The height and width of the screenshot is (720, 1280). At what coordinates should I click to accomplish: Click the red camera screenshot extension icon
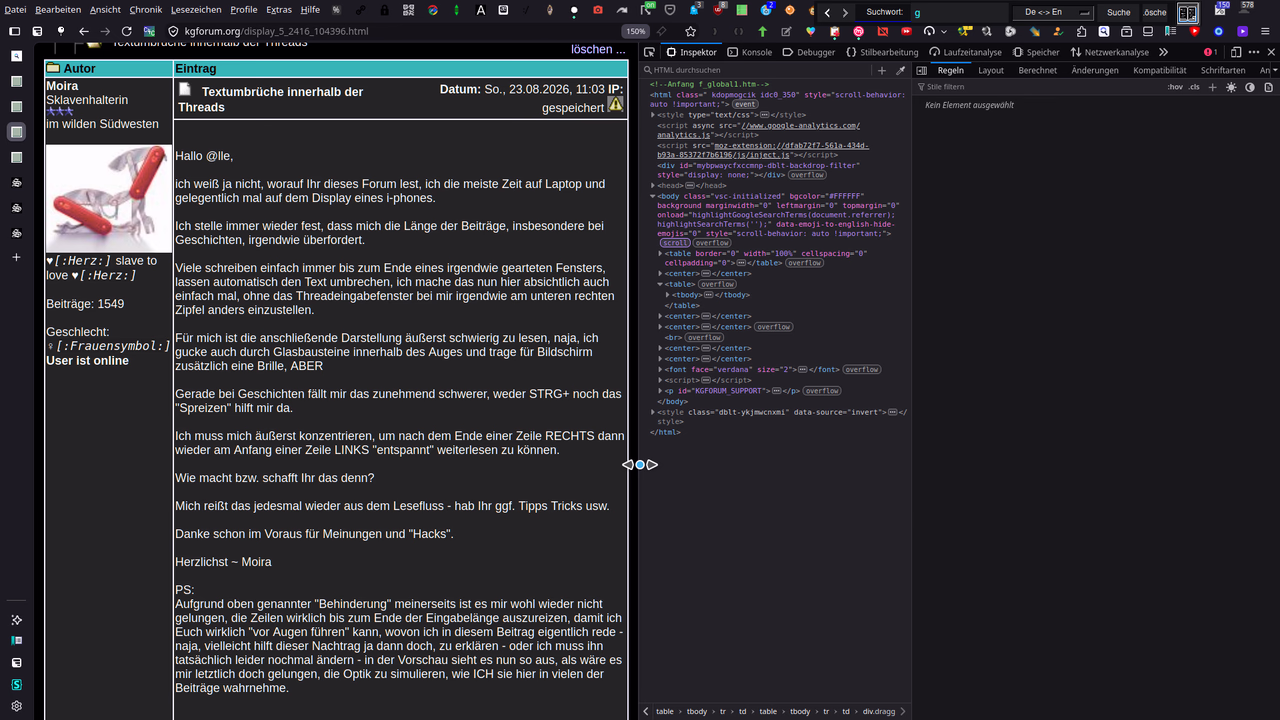(x=598, y=11)
